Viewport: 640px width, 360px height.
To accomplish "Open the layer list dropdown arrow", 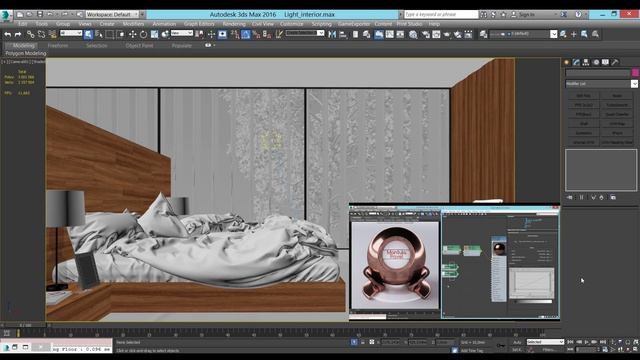I will 553,34.
